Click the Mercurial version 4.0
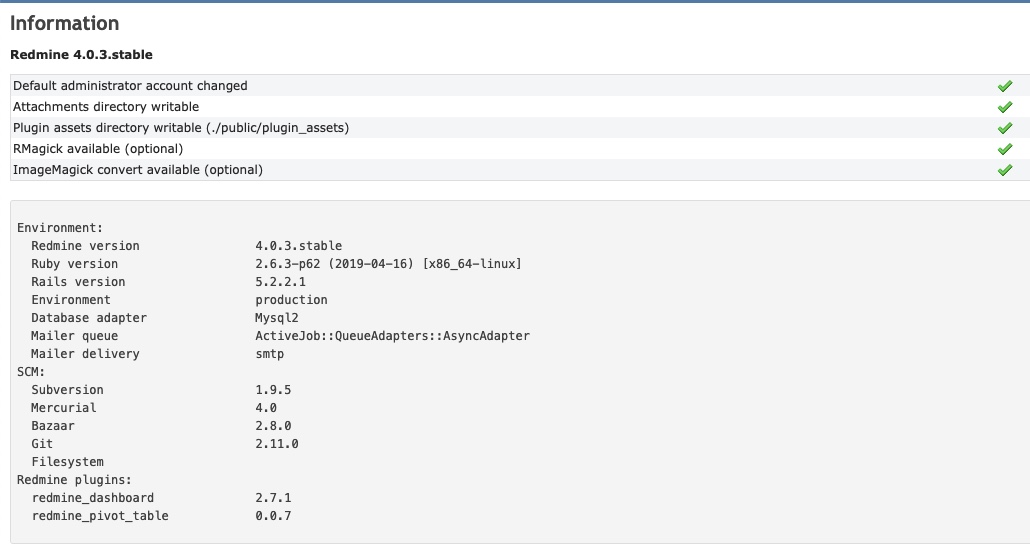Viewport: 1030px width, 548px height. click(266, 408)
